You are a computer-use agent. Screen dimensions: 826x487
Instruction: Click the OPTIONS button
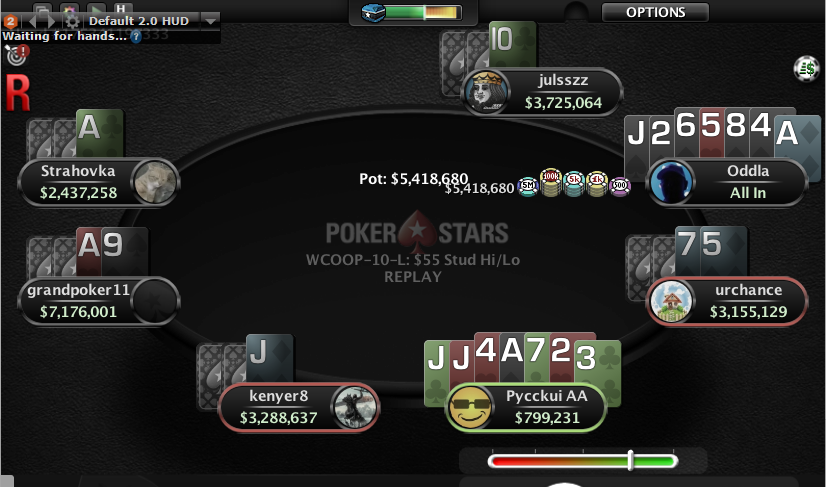[655, 12]
